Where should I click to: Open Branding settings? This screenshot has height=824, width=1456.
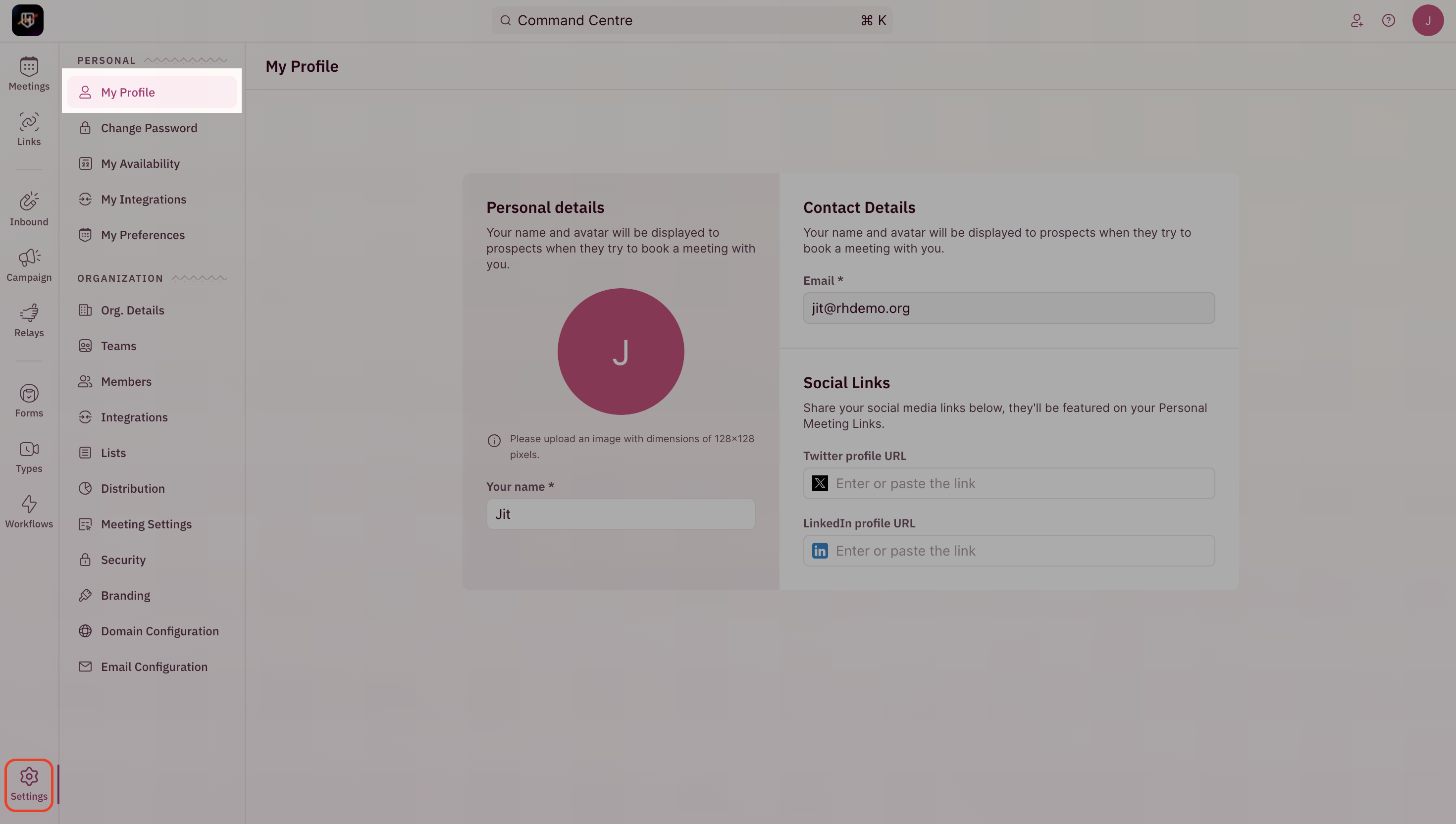[x=152, y=595]
